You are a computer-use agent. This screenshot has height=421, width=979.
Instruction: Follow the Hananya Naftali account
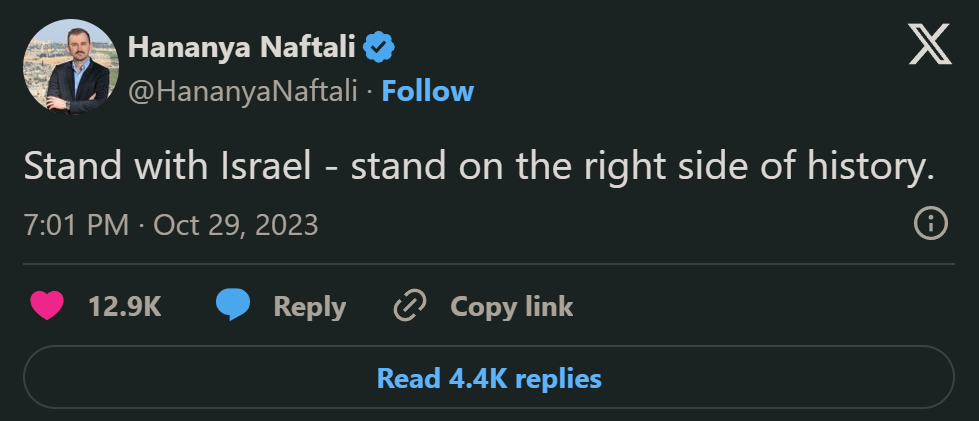[428, 92]
